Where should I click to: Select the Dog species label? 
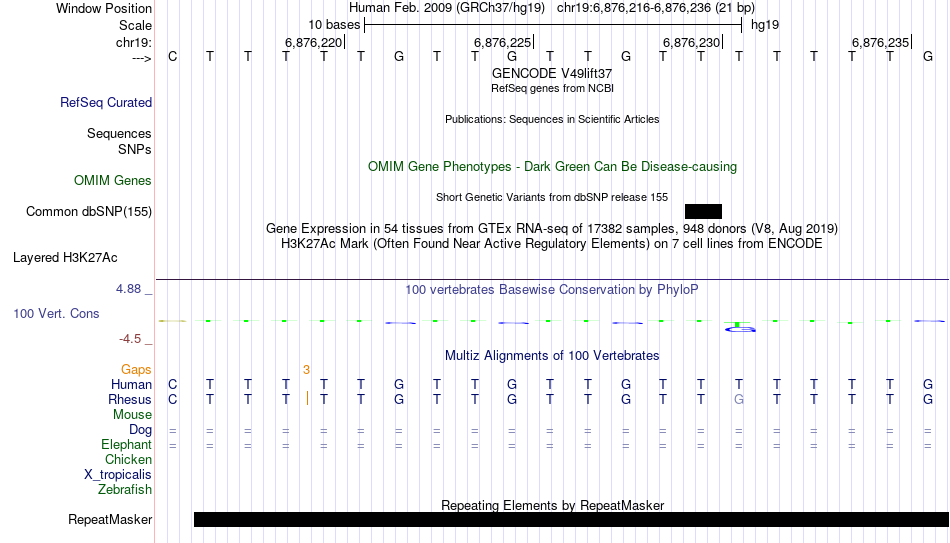141,430
